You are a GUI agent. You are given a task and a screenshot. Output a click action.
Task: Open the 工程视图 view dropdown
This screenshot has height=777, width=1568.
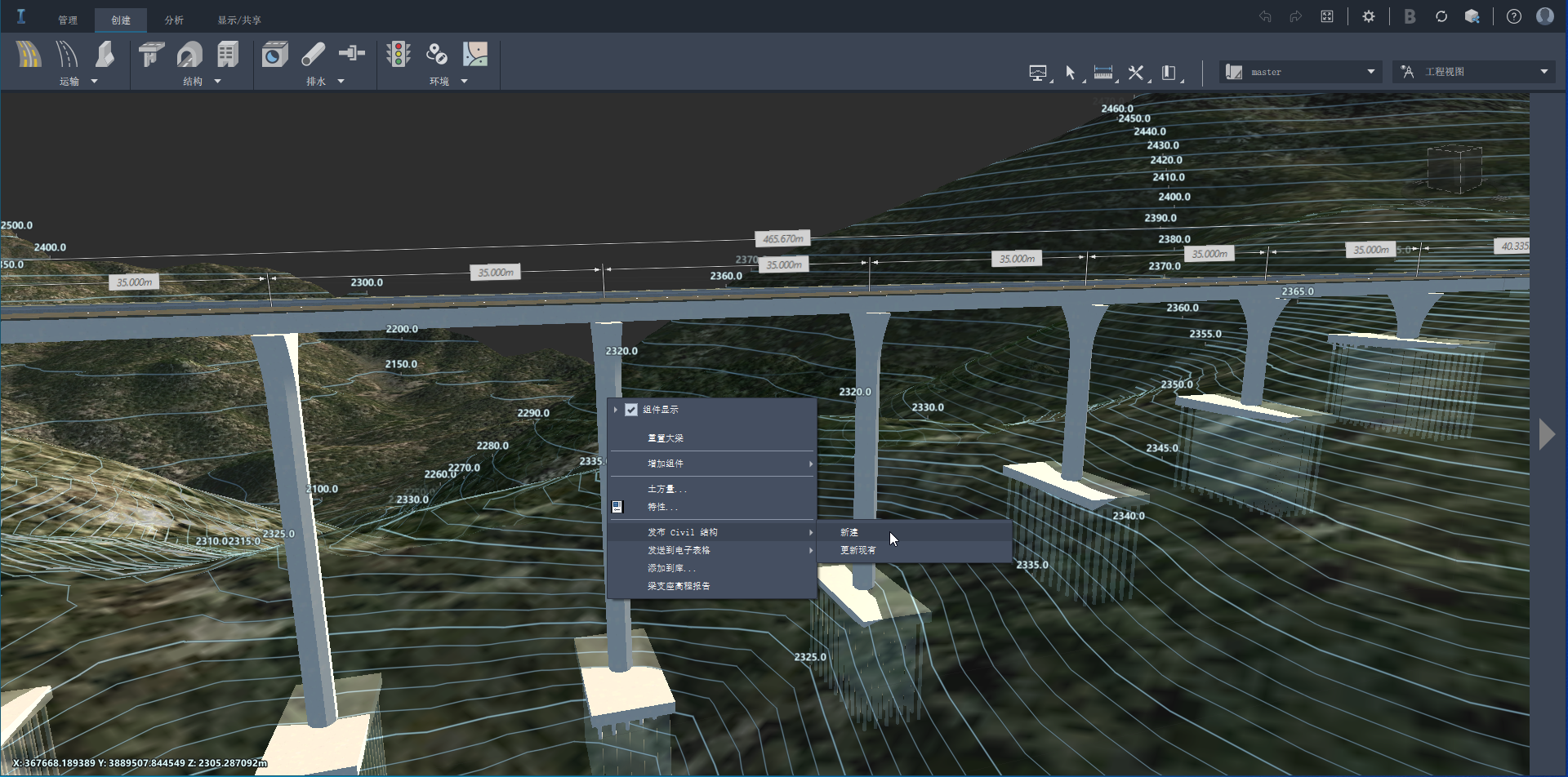1474,72
